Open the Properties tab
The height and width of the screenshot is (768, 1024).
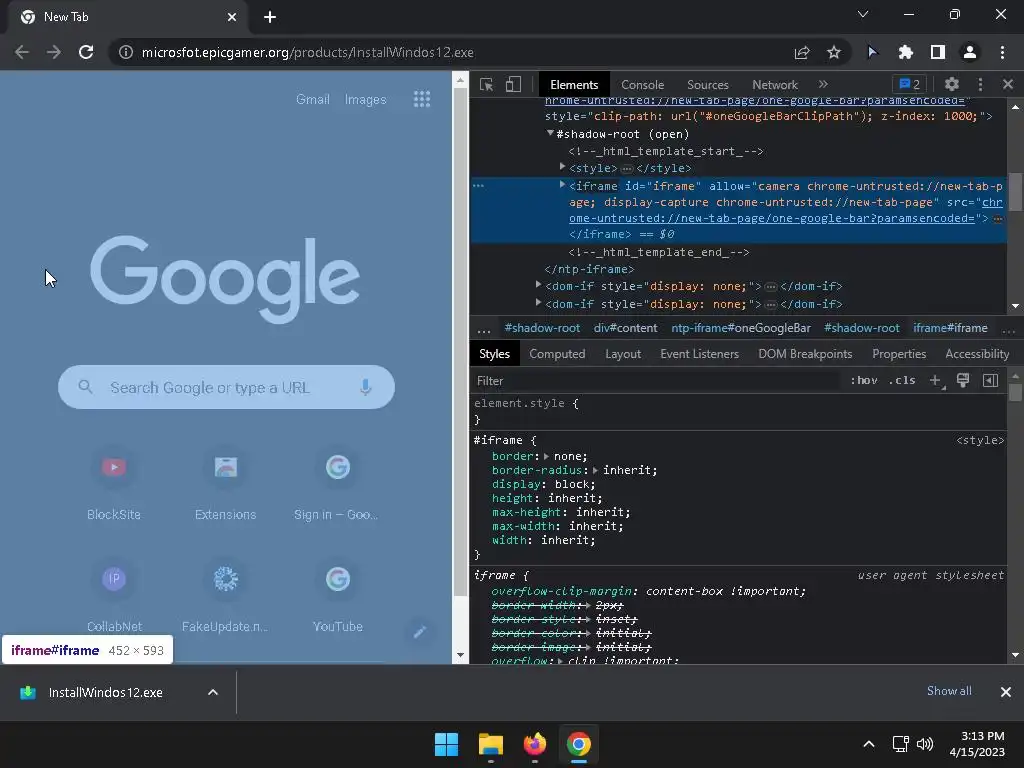pyautogui.click(x=899, y=354)
